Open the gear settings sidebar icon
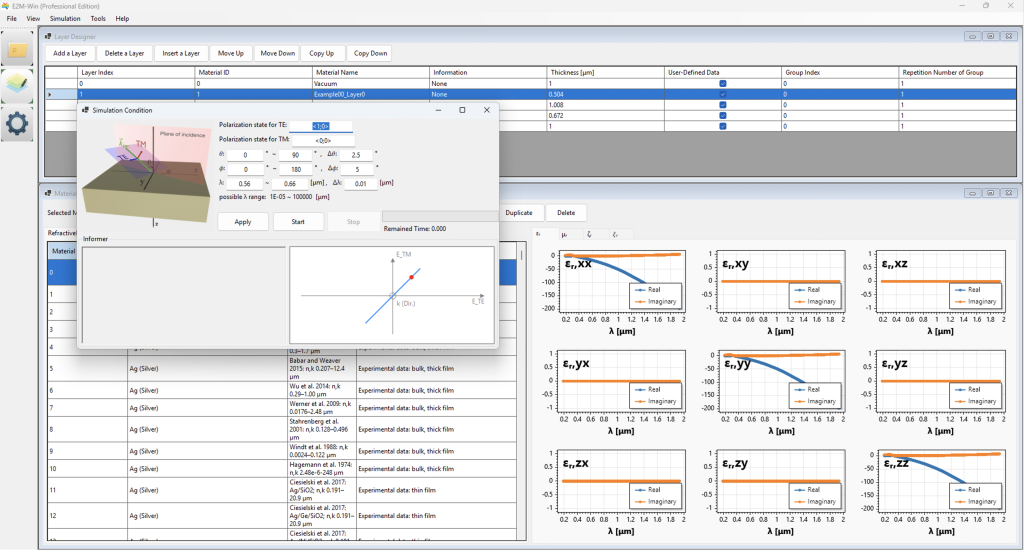The image size is (1024, 550). (19, 124)
